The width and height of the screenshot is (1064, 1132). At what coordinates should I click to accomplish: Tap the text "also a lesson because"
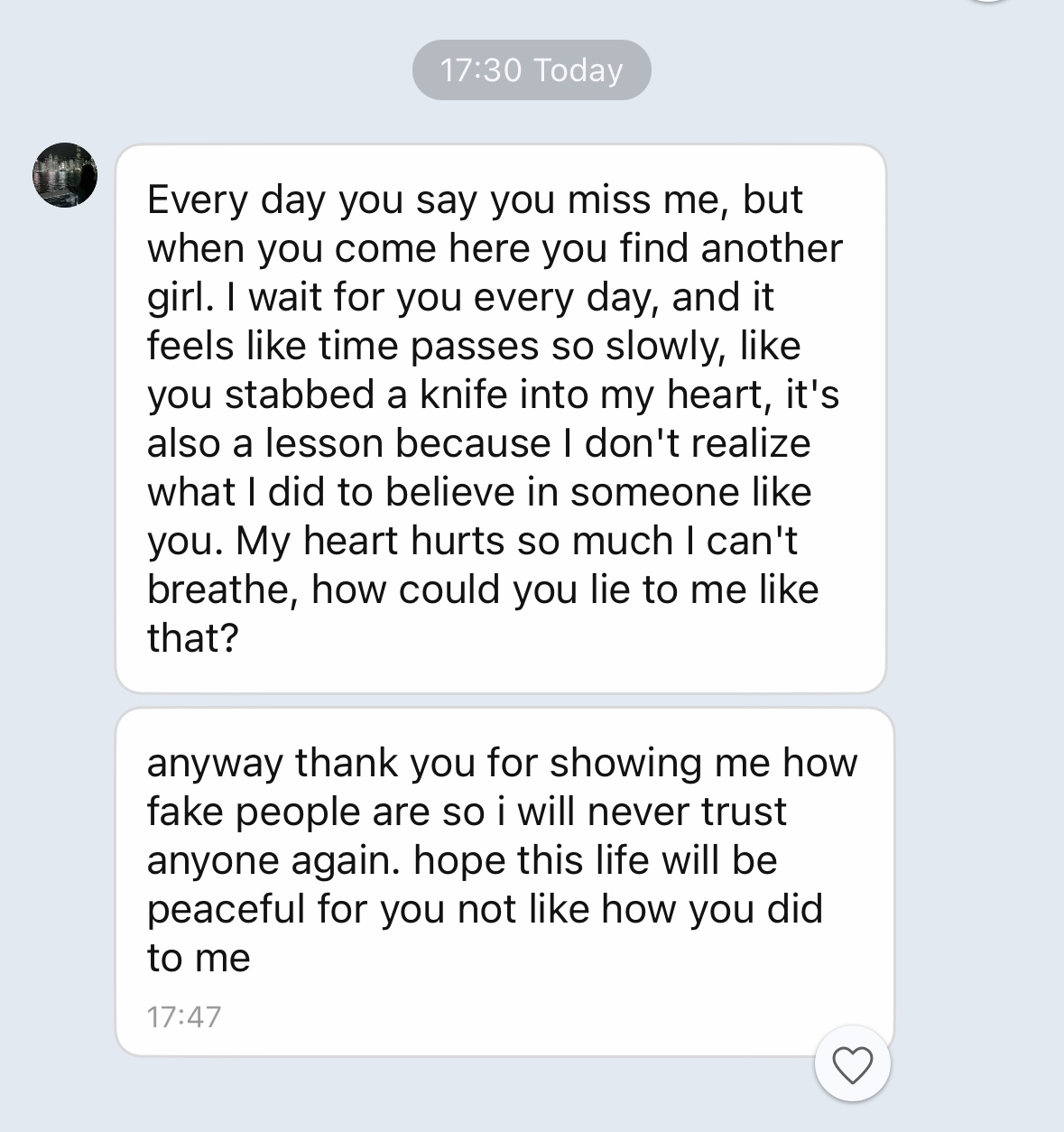click(x=348, y=443)
